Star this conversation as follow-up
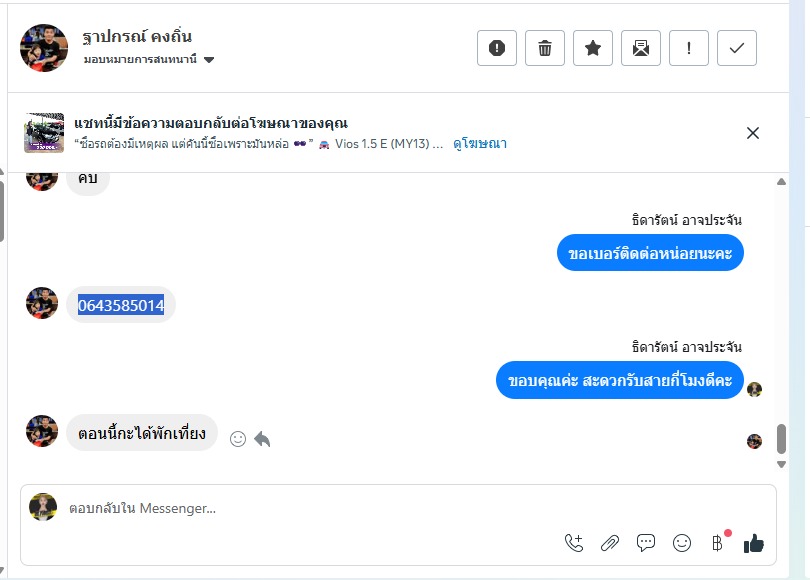Viewport: 810px width, 580px height. point(593,48)
